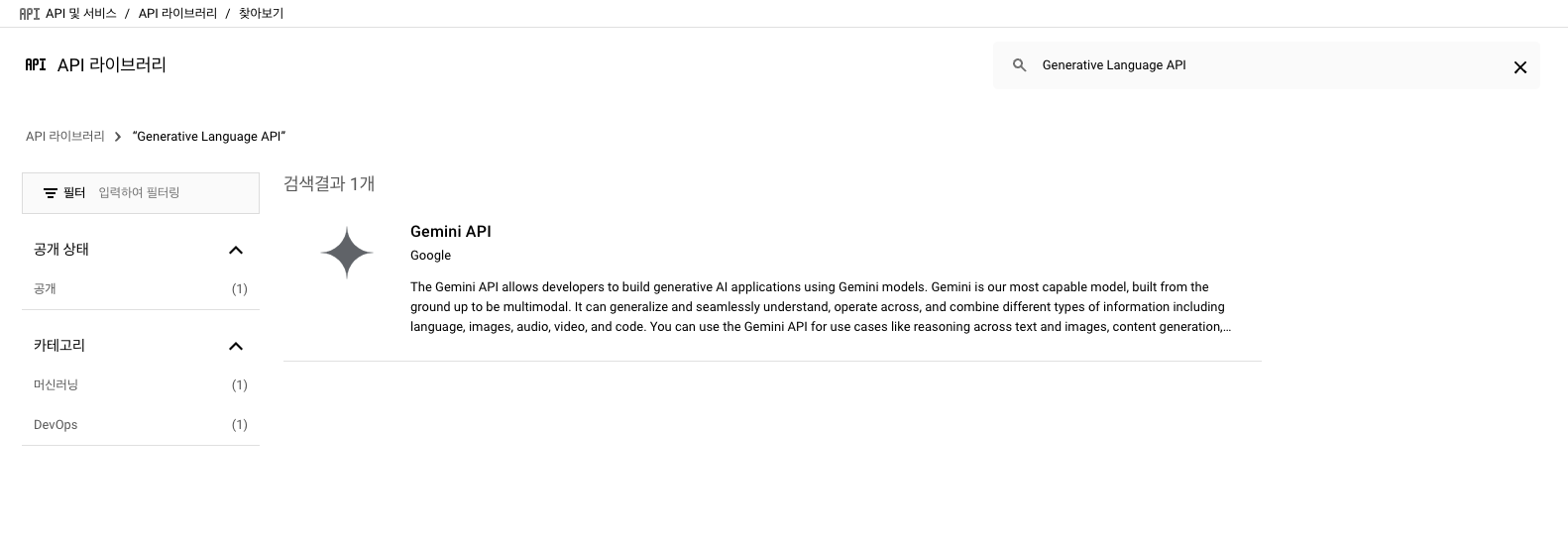1568x539 pixels.
Task: Click the '필터' label
Action: (x=74, y=193)
